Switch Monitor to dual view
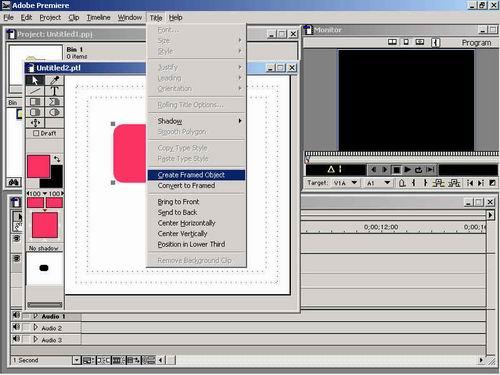 coord(392,42)
